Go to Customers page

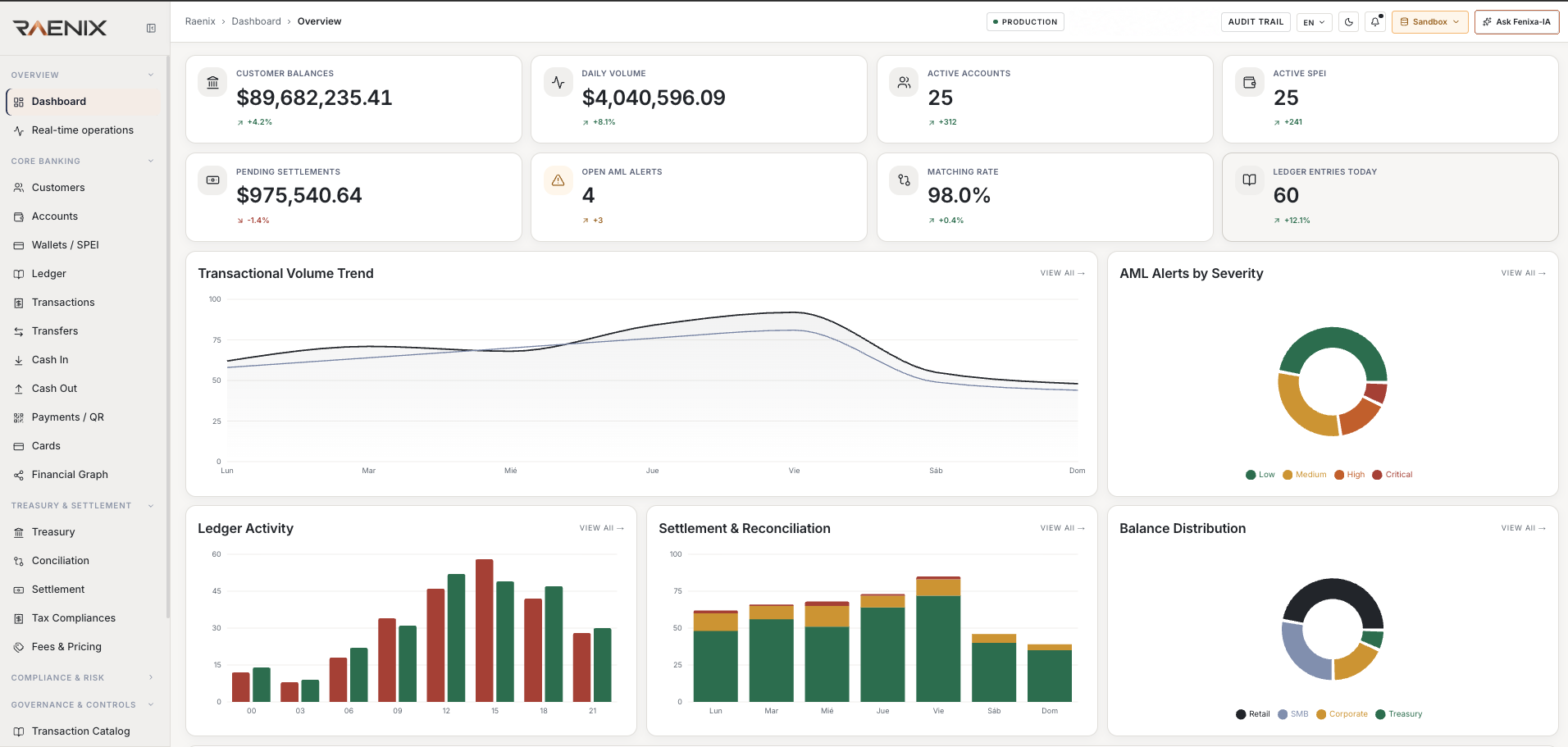tap(83, 188)
